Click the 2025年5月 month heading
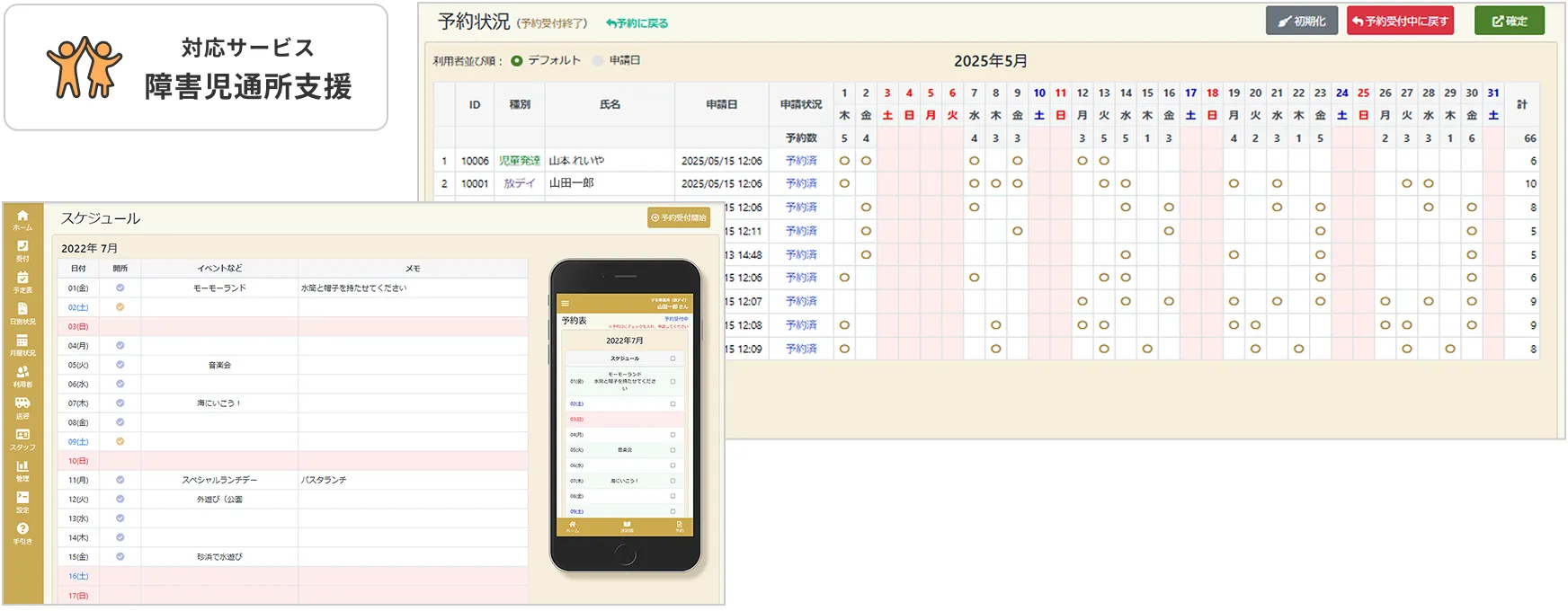This screenshot has height=611, width=1568. point(991,61)
